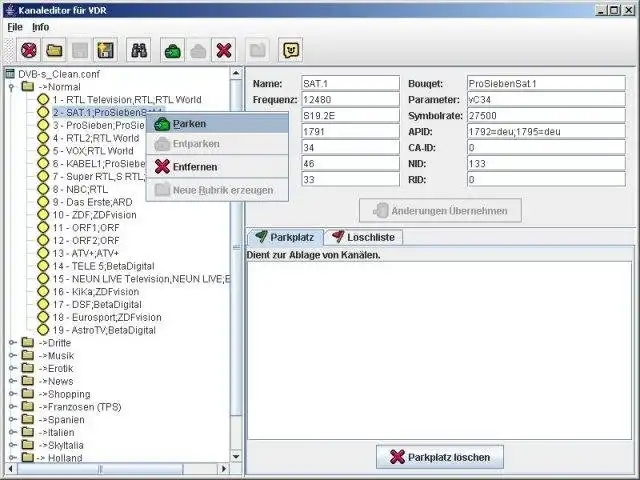Click the folder icon of ->News
Screen dimensions: 640x480
(28, 381)
